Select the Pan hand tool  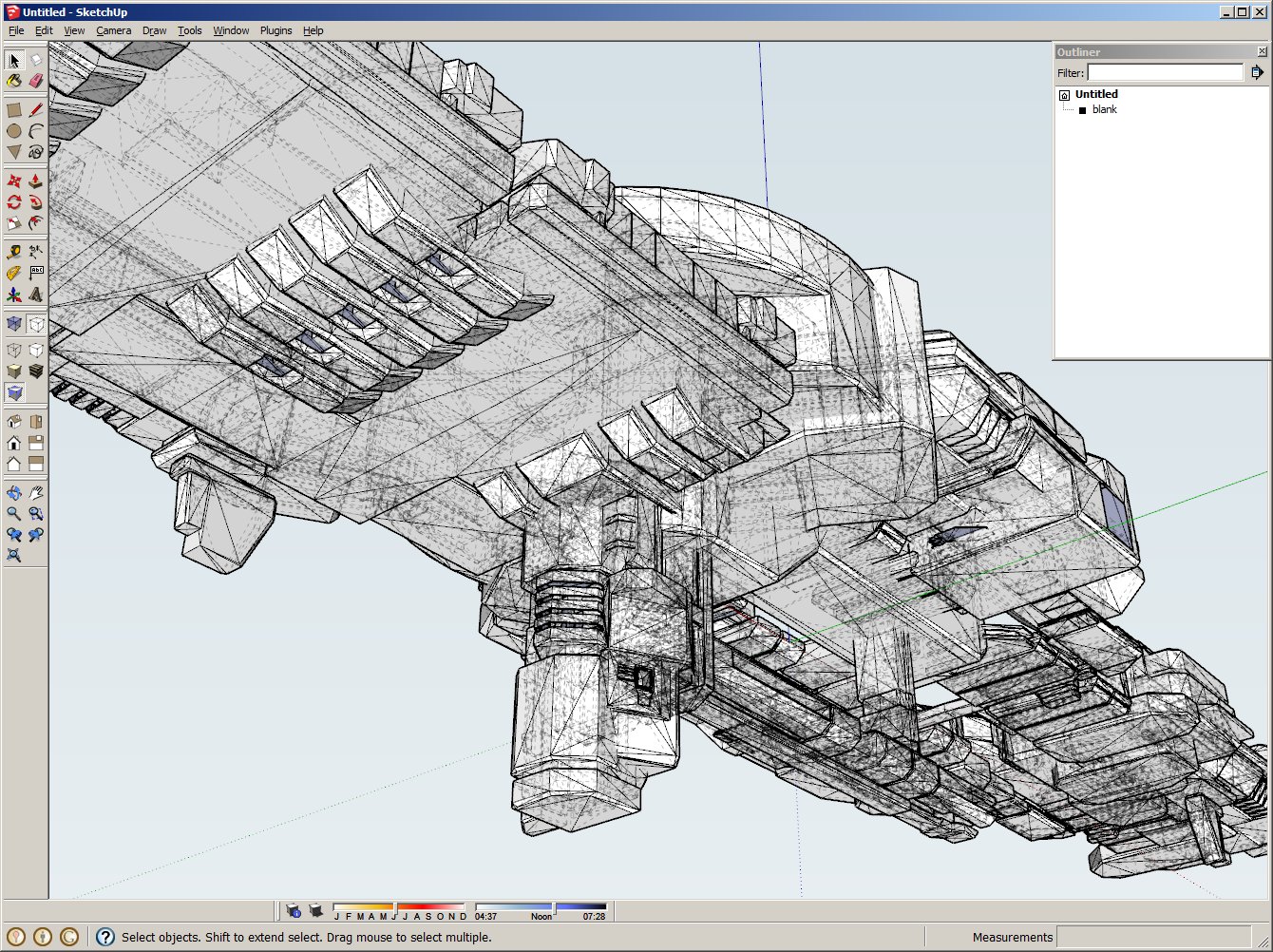click(36, 493)
